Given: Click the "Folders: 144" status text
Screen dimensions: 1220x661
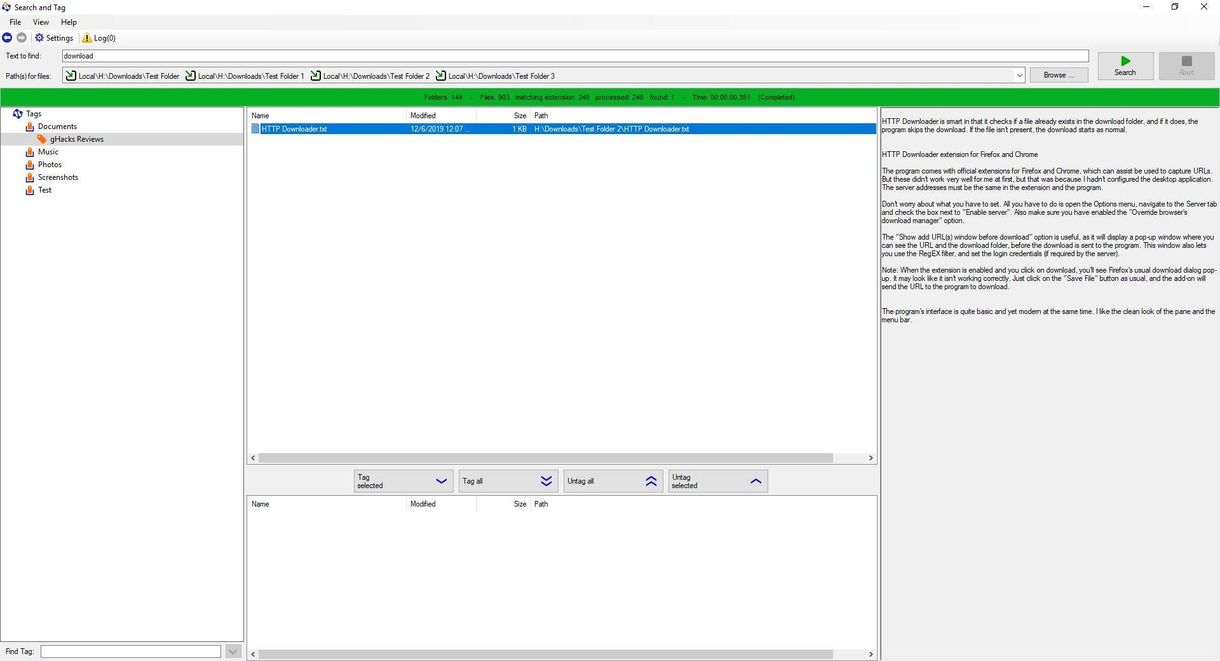Looking at the screenshot, I should (443, 98).
